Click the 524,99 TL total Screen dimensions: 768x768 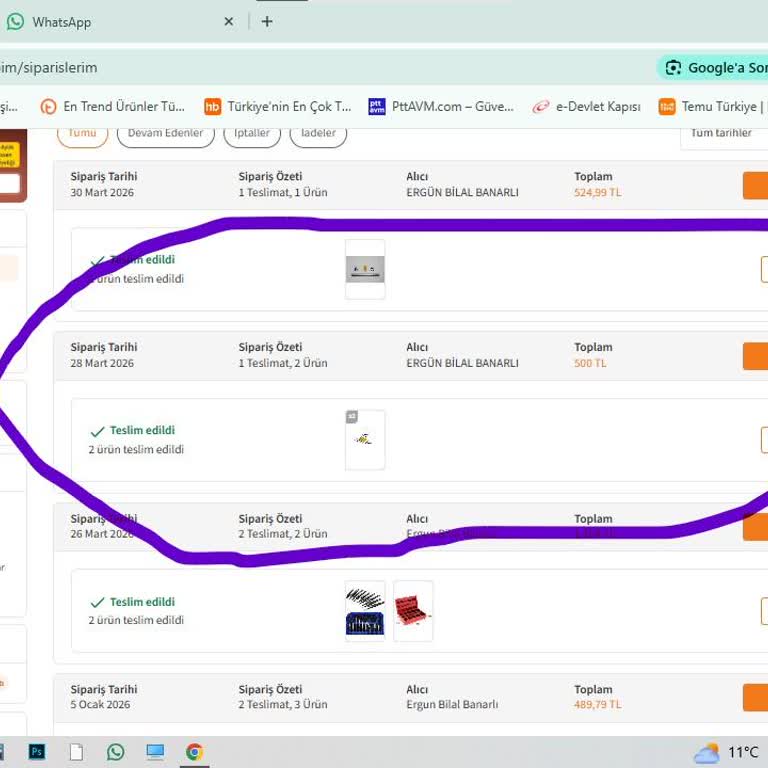coord(598,192)
